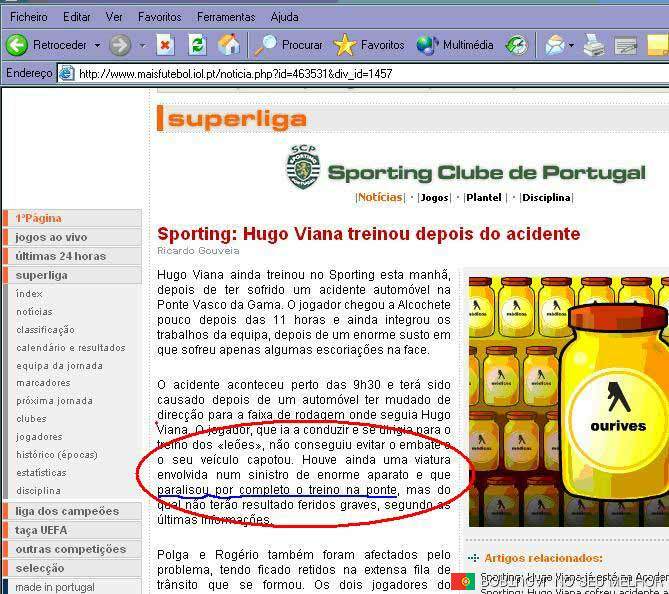Select the Notícias club tab
This screenshot has height=594, width=669.
(380, 197)
